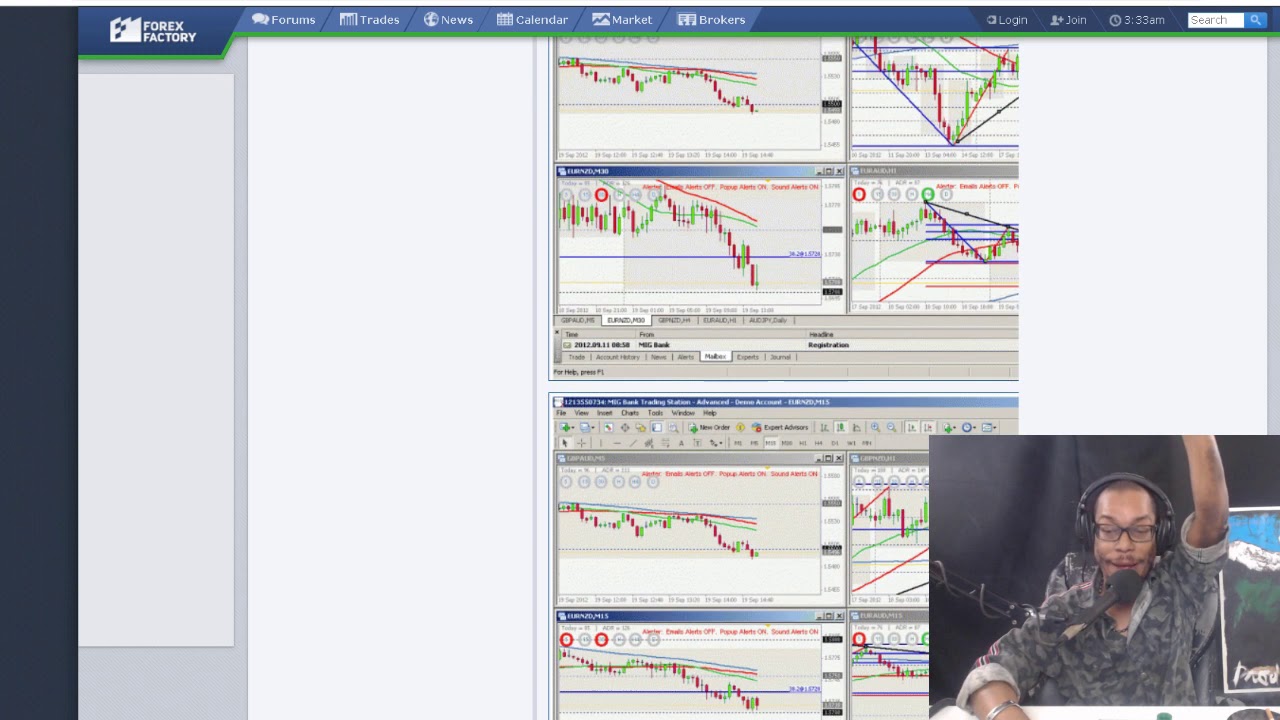Open the Calendar section
1280x720 pixels.
coord(532,20)
